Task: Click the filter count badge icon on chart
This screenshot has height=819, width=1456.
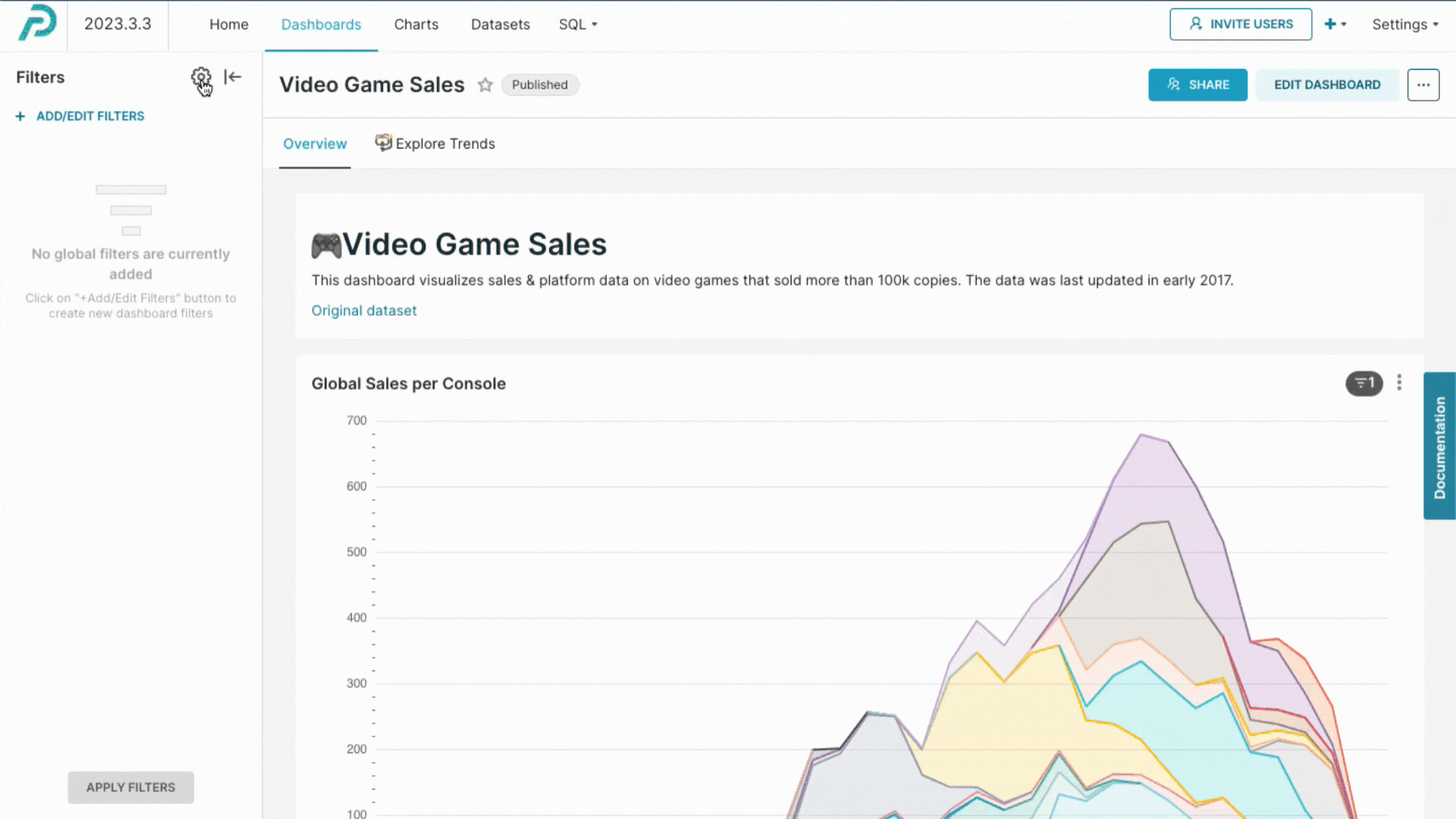Action: (1363, 383)
